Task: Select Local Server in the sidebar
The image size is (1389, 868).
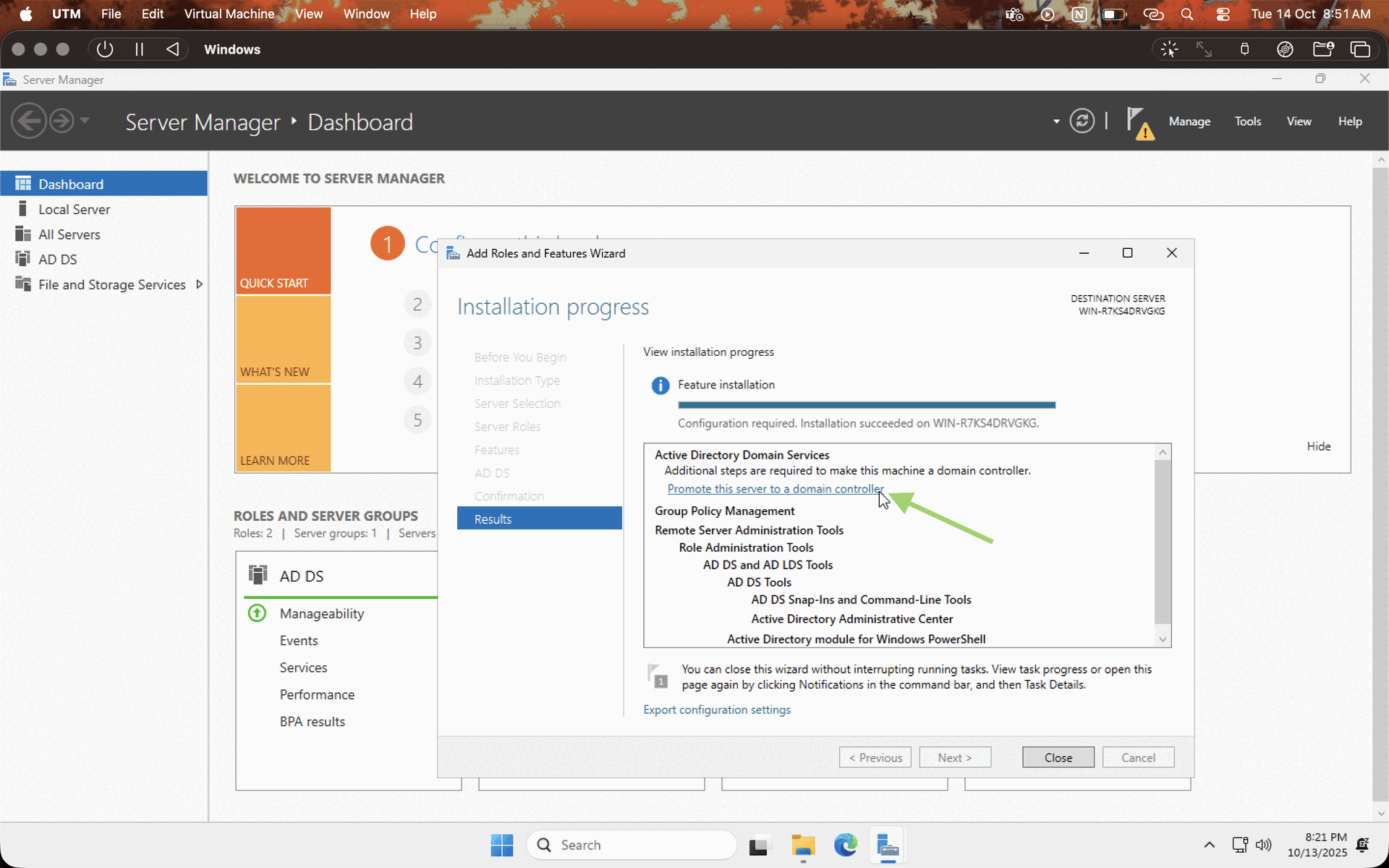Action: [x=74, y=209]
